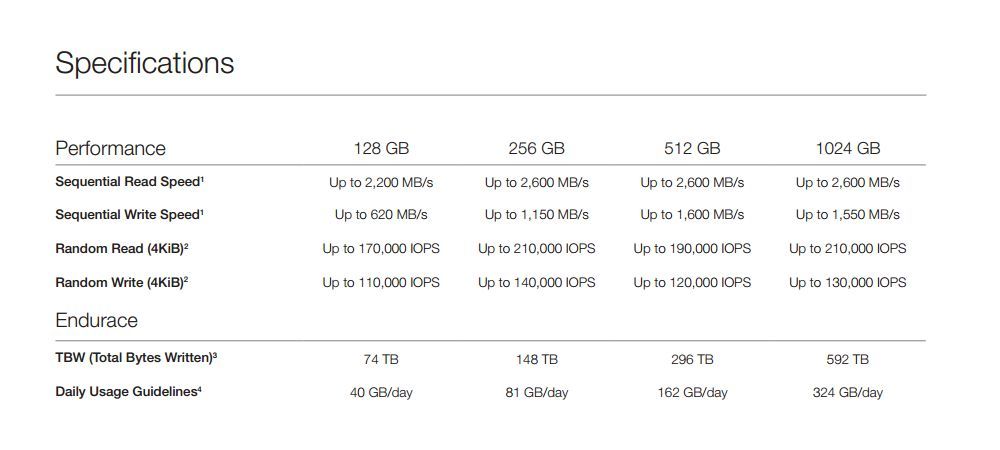
Task: Click the 2,200 MB/s read speed value
Action: point(381,182)
